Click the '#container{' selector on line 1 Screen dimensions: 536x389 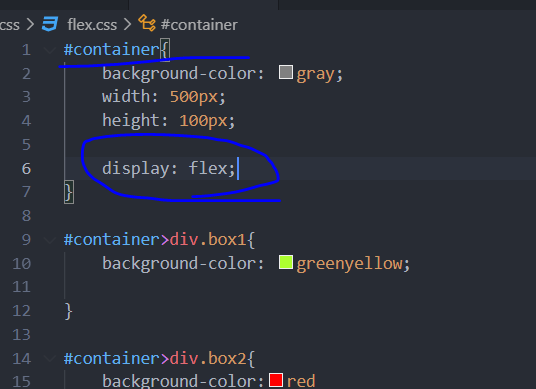click(117, 50)
